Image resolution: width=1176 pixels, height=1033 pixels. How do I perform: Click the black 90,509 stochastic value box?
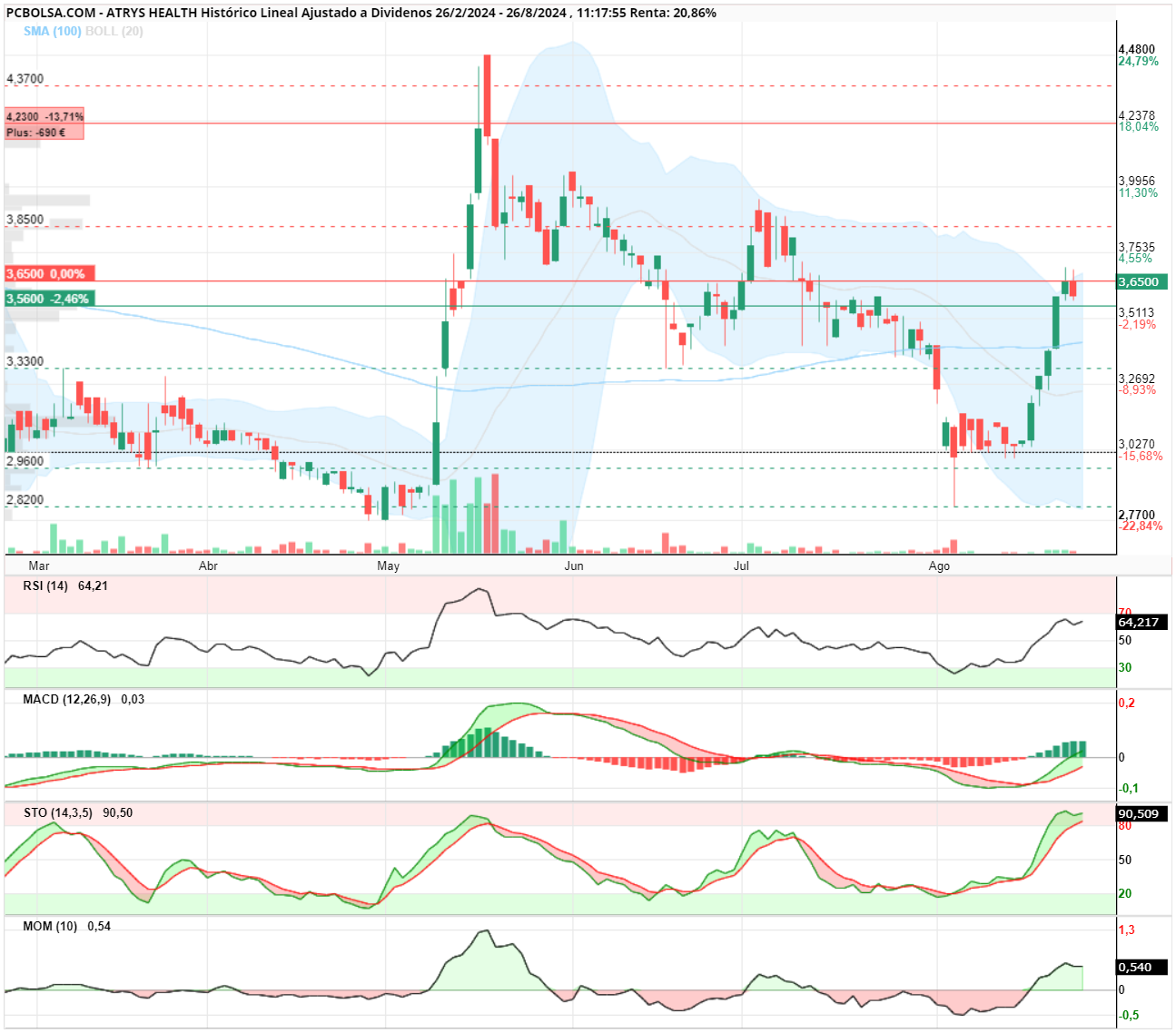(1141, 813)
